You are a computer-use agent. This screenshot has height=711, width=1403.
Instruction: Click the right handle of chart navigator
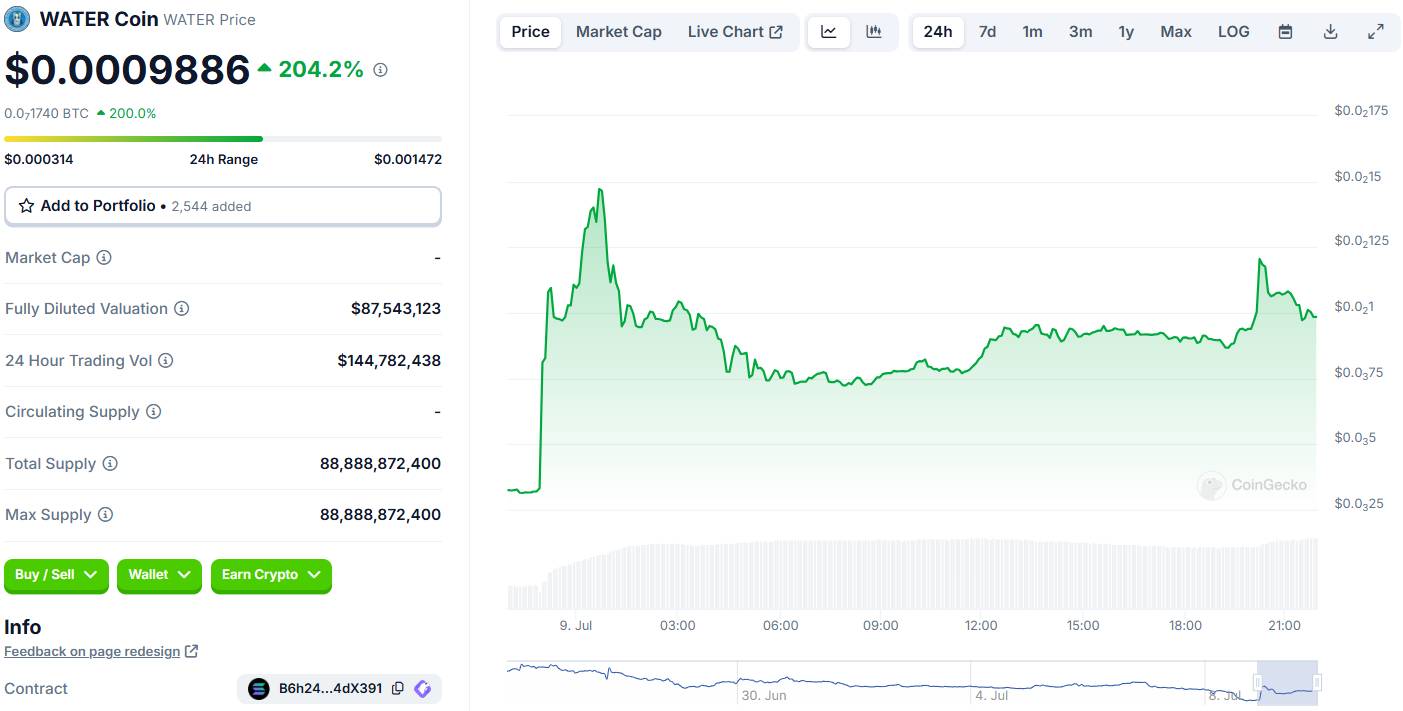click(x=1317, y=683)
